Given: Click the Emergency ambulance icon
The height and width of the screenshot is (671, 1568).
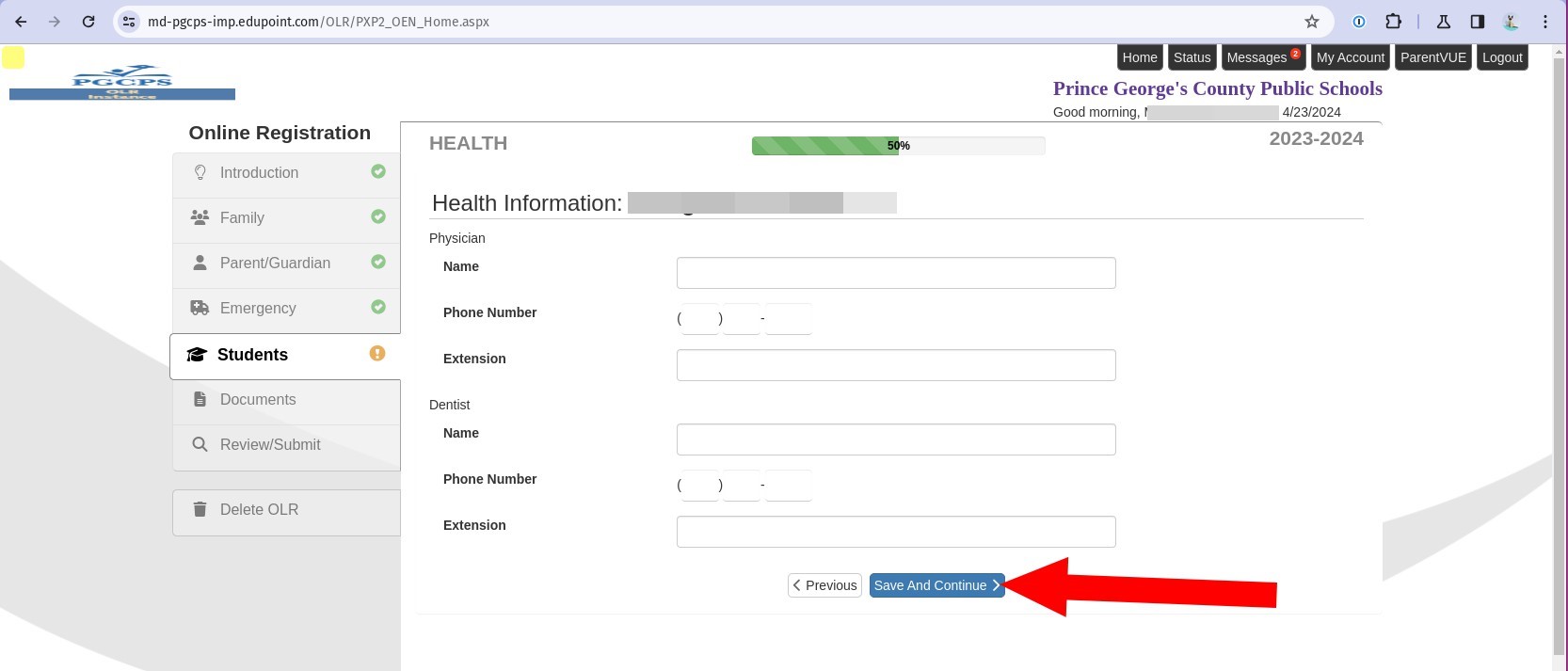Looking at the screenshot, I should coord(200,308).
